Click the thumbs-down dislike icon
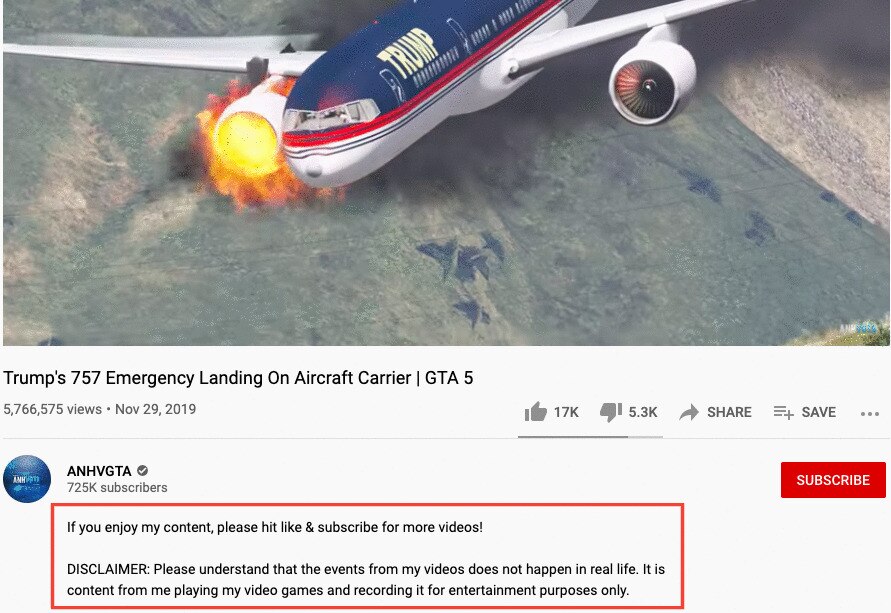Image resolution: width=891 pixels, height=613 pixels. pyautogui.click(x=611, y=412)
